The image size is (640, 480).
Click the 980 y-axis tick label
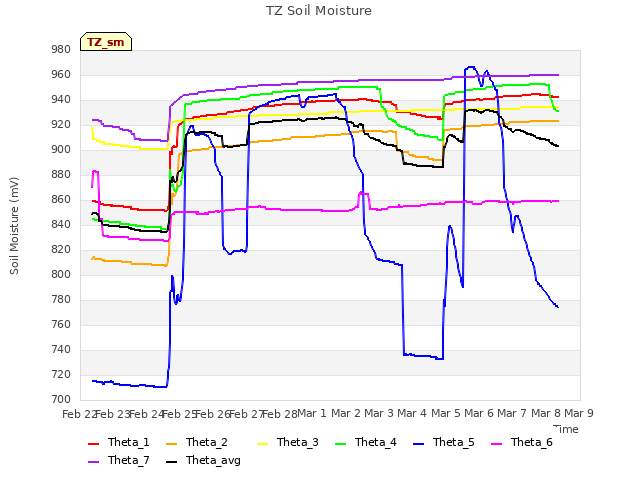coord(61,50)
